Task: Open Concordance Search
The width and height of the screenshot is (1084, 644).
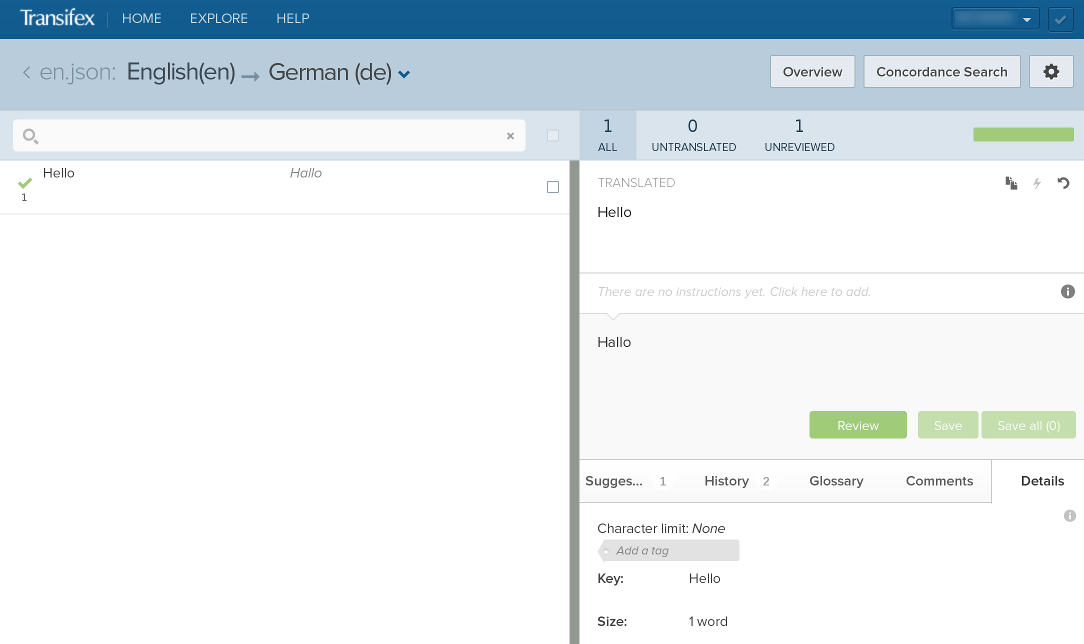Action: pyautogui.click(x=942, y=72)
